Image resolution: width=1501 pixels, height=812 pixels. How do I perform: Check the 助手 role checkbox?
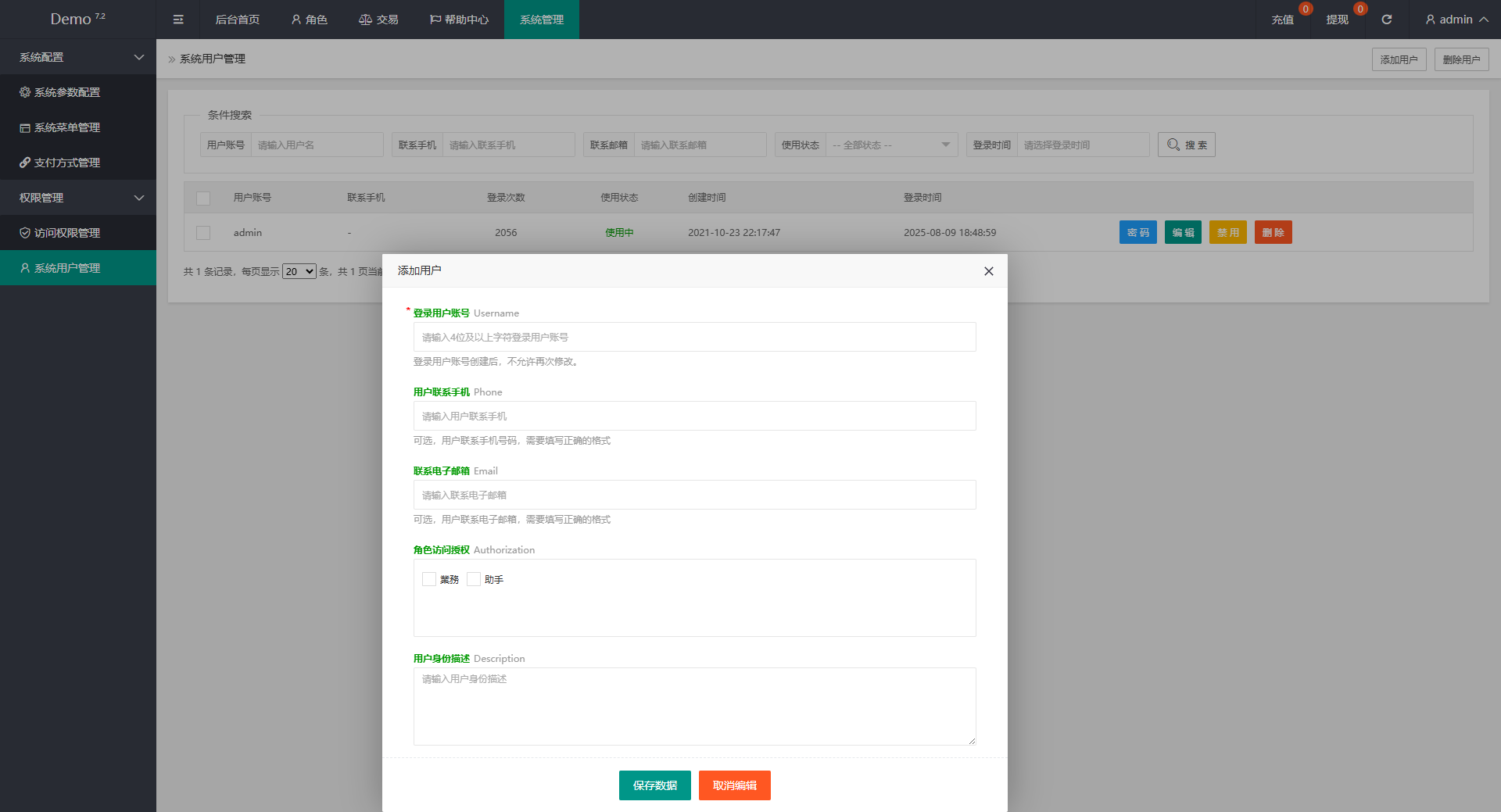tap(474, 579)
